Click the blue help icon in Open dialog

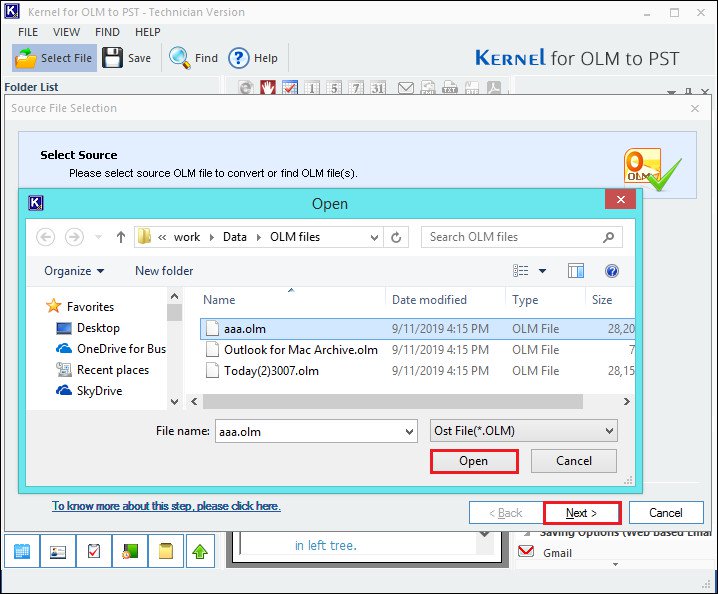[612, 271]
